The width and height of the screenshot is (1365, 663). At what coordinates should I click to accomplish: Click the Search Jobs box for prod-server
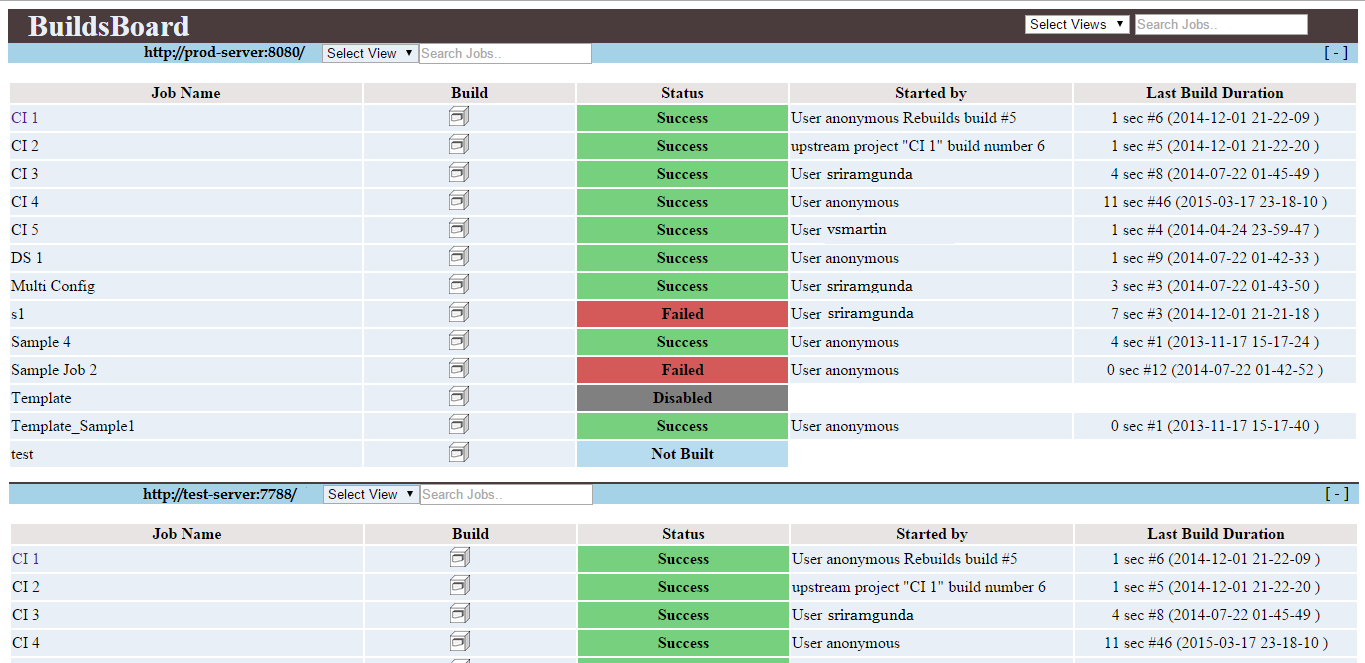click(505, 53)
